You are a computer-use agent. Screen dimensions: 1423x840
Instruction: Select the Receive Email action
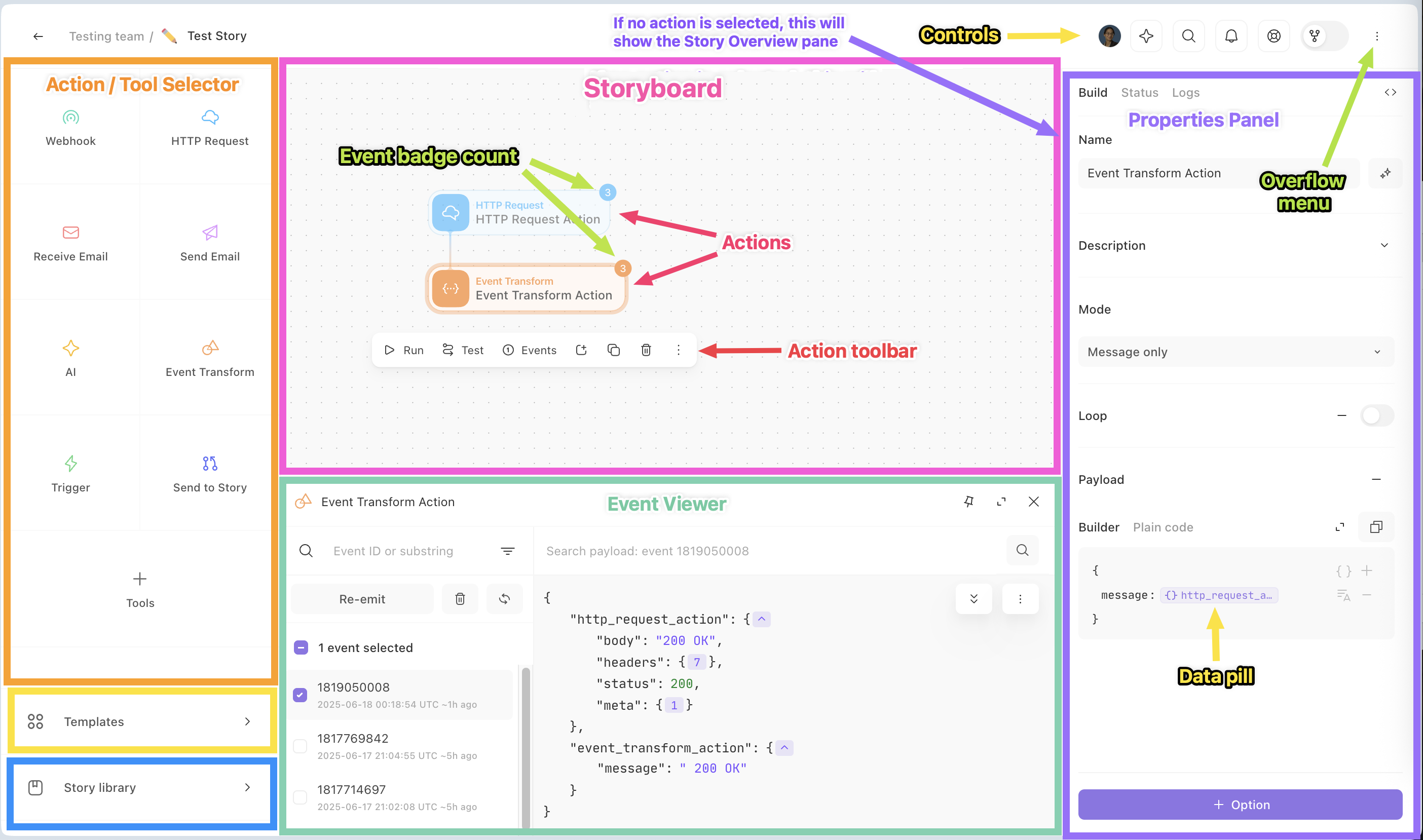point(70,244)
